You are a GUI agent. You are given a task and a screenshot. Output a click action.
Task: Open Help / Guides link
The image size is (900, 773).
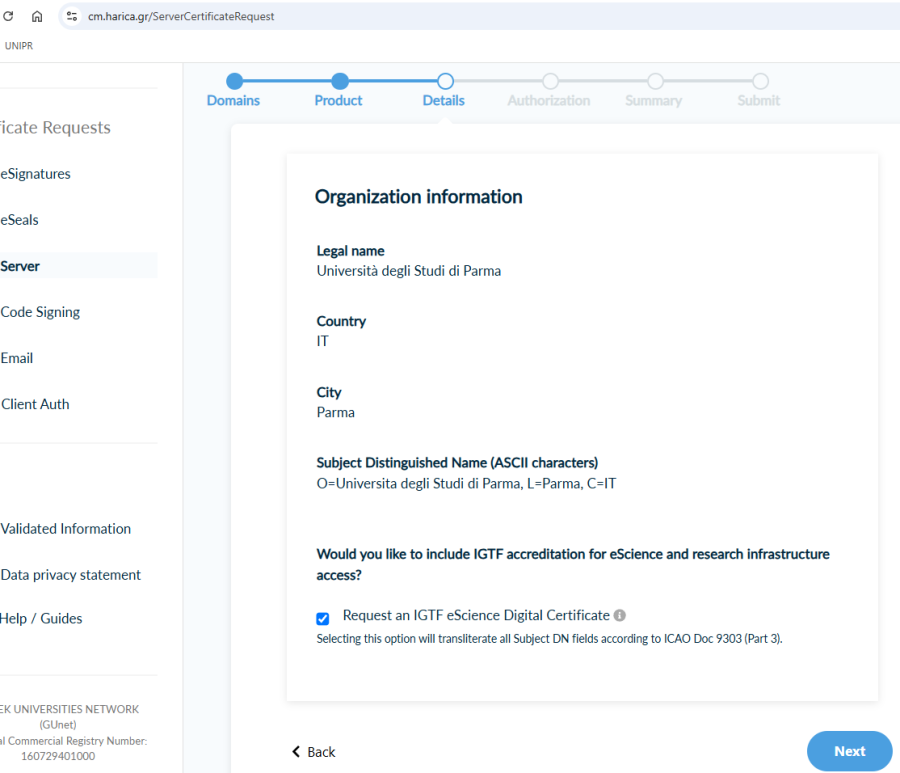(42, 619)
